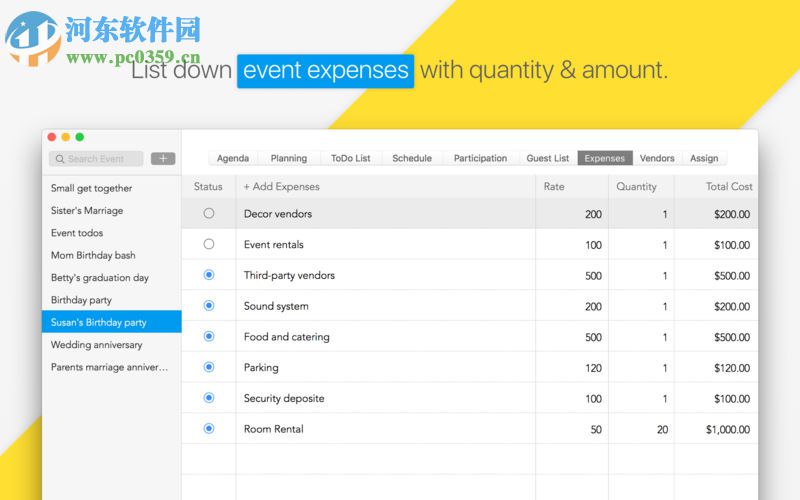Click the Food and catering expense name

pyautogui.click(x=287, y=337)
